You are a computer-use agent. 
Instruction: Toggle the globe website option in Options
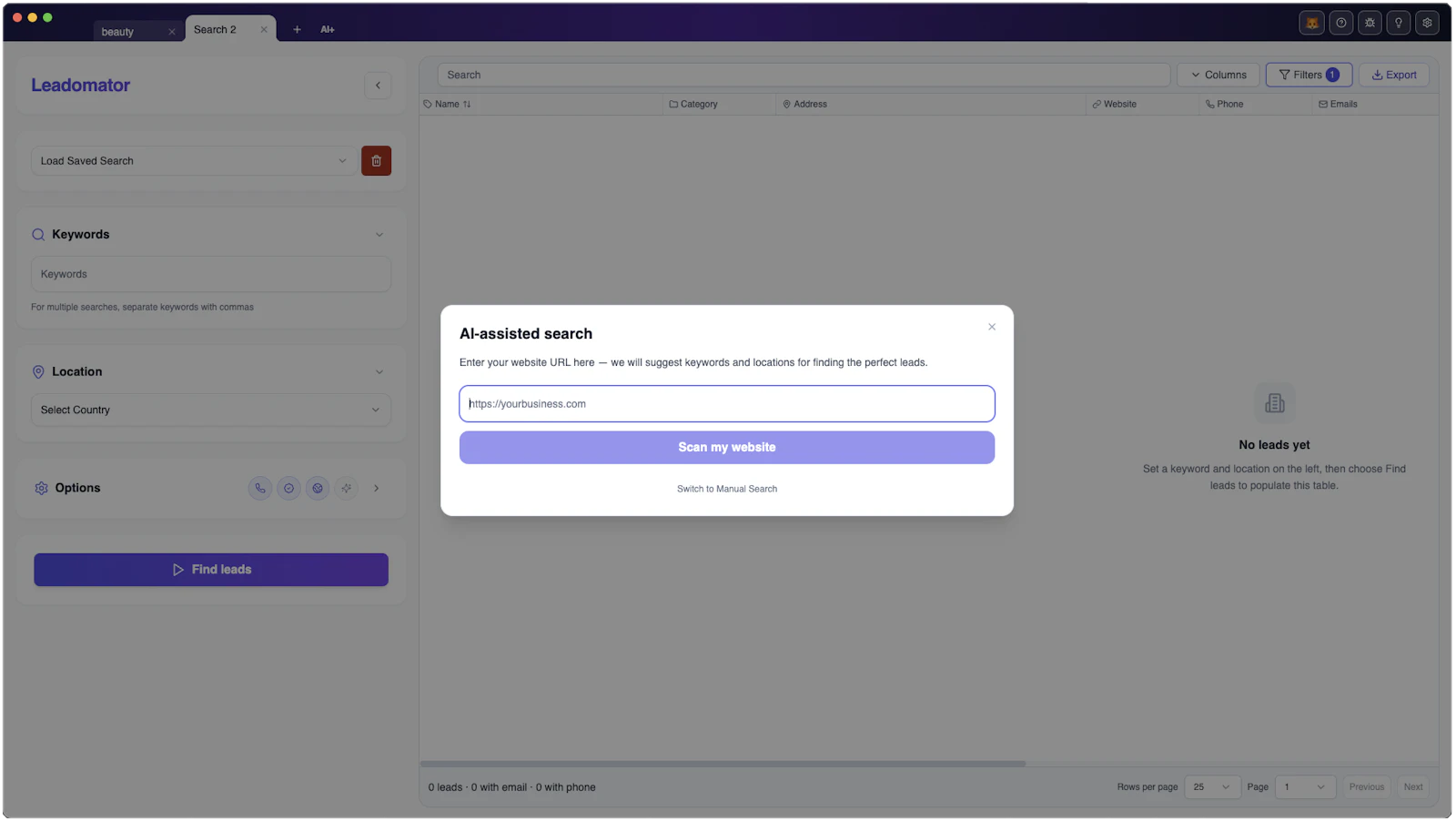(318, 489)
